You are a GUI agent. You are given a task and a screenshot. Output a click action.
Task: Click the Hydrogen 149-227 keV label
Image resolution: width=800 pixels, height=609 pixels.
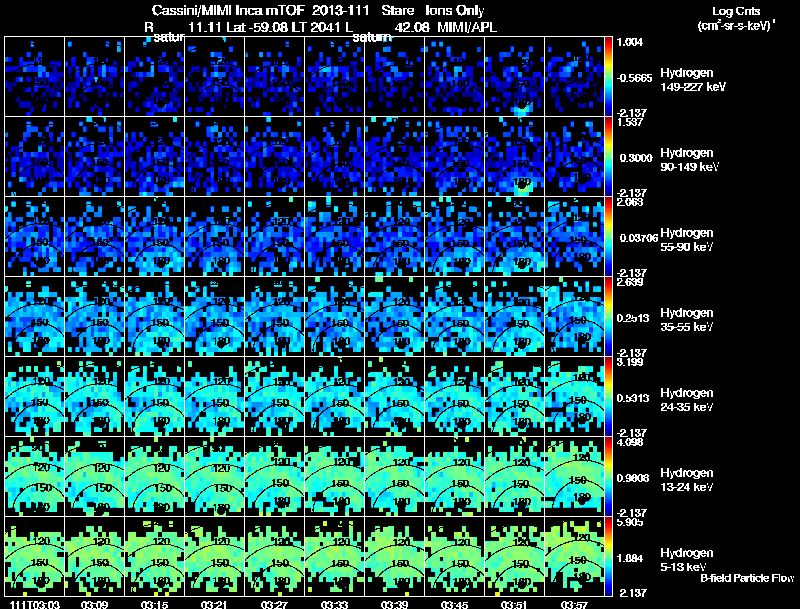coord(693,80)
